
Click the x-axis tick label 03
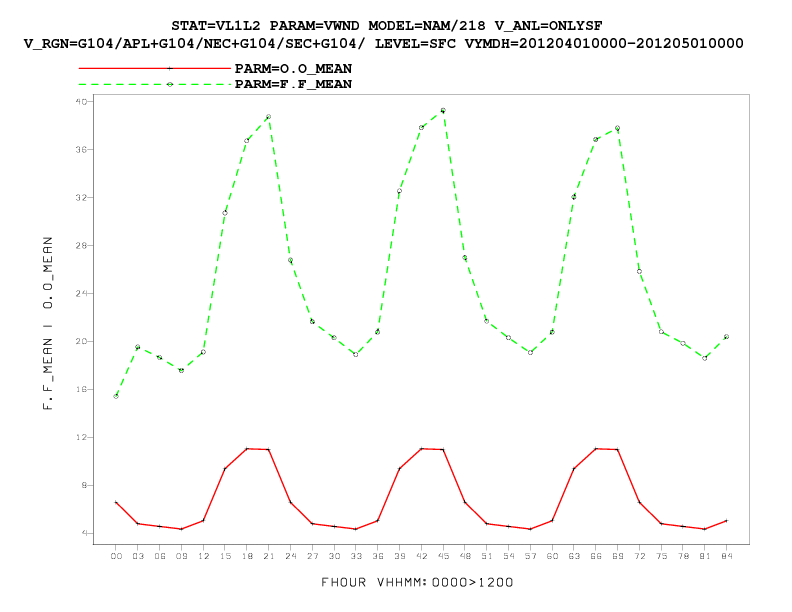click(x=138, y=556)
